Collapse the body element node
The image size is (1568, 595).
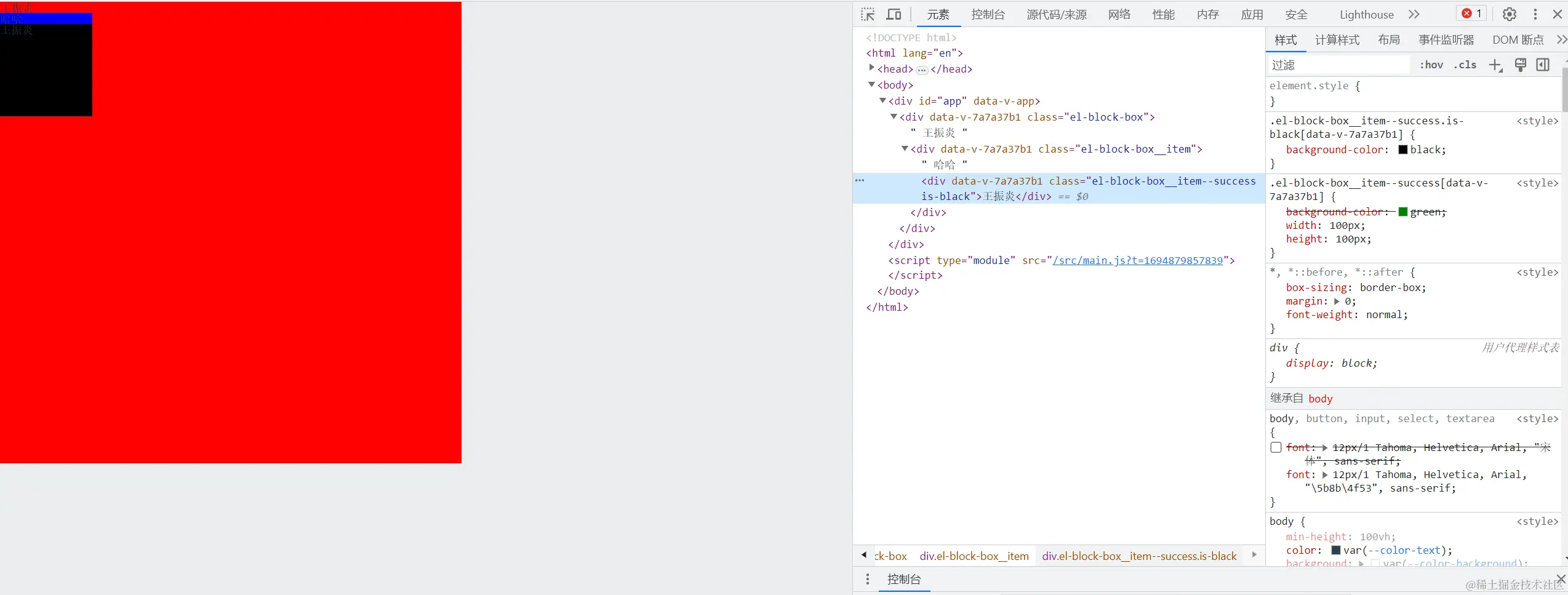coord(871,84)
